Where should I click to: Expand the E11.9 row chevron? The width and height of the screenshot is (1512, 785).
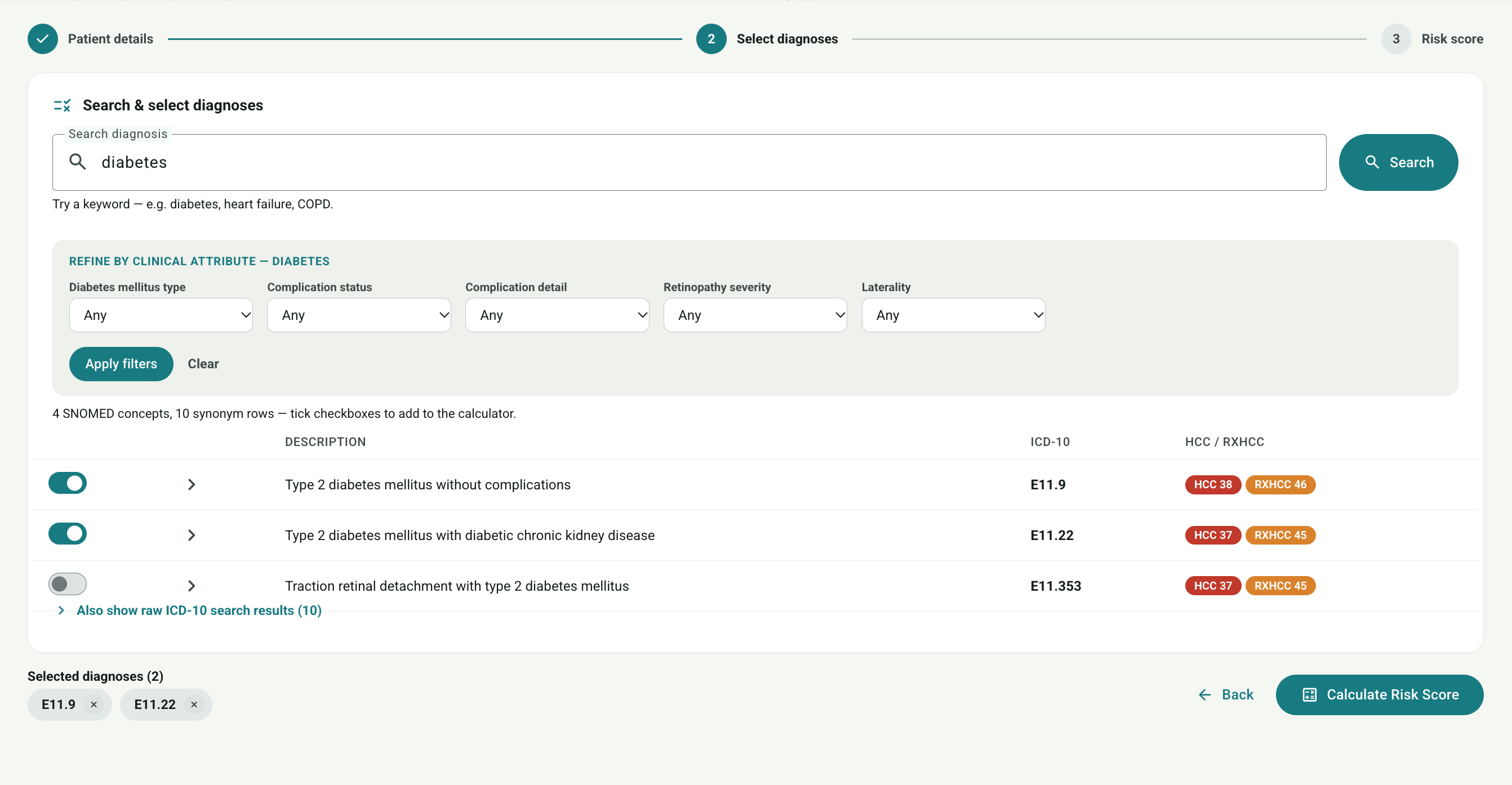coord(192,484)
